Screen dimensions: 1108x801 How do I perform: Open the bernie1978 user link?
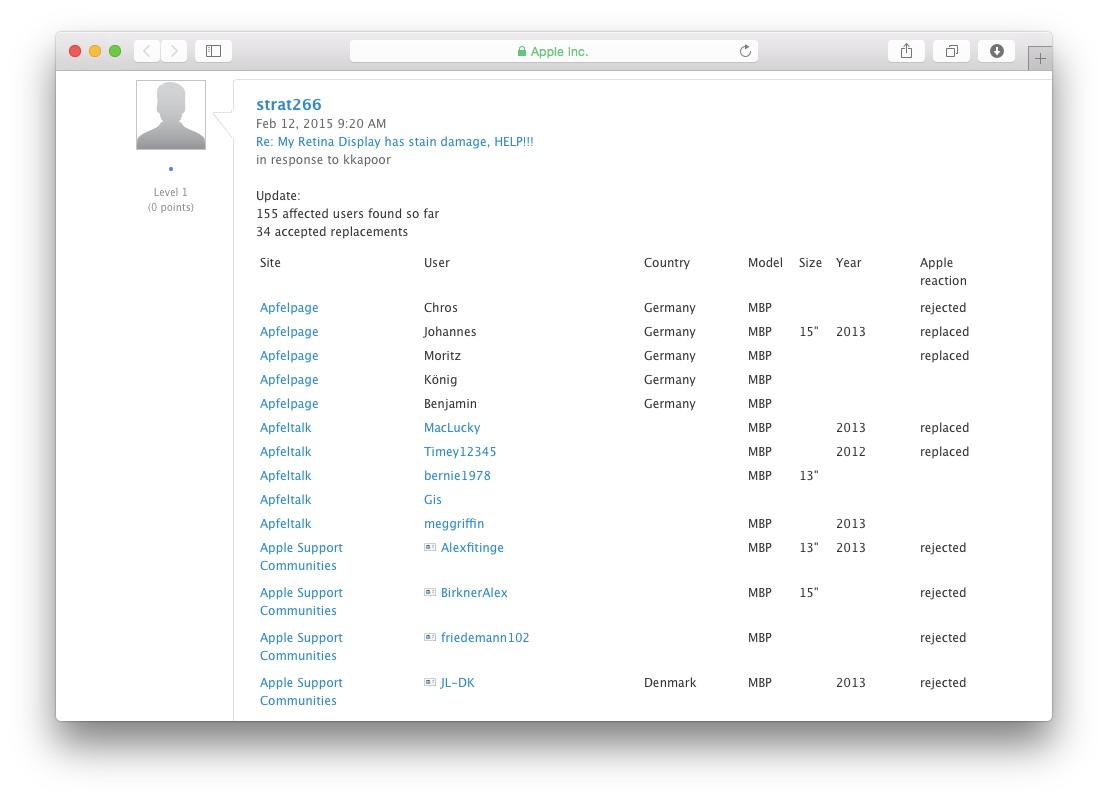[x=457, y=476]
